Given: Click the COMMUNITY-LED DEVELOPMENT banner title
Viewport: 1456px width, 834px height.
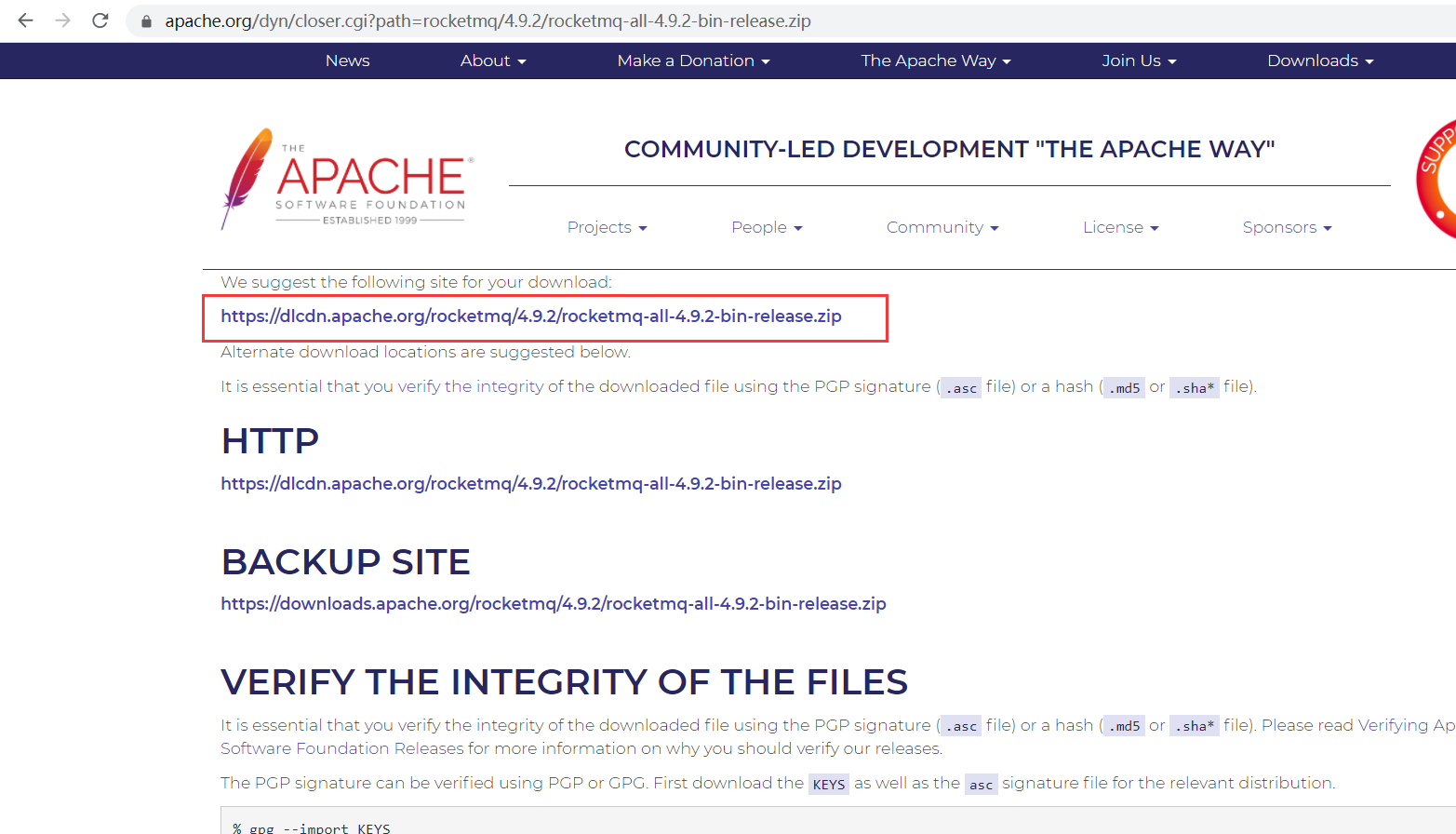Looking at the screenshot, I should pyautogui.click(x=949, y=149).
